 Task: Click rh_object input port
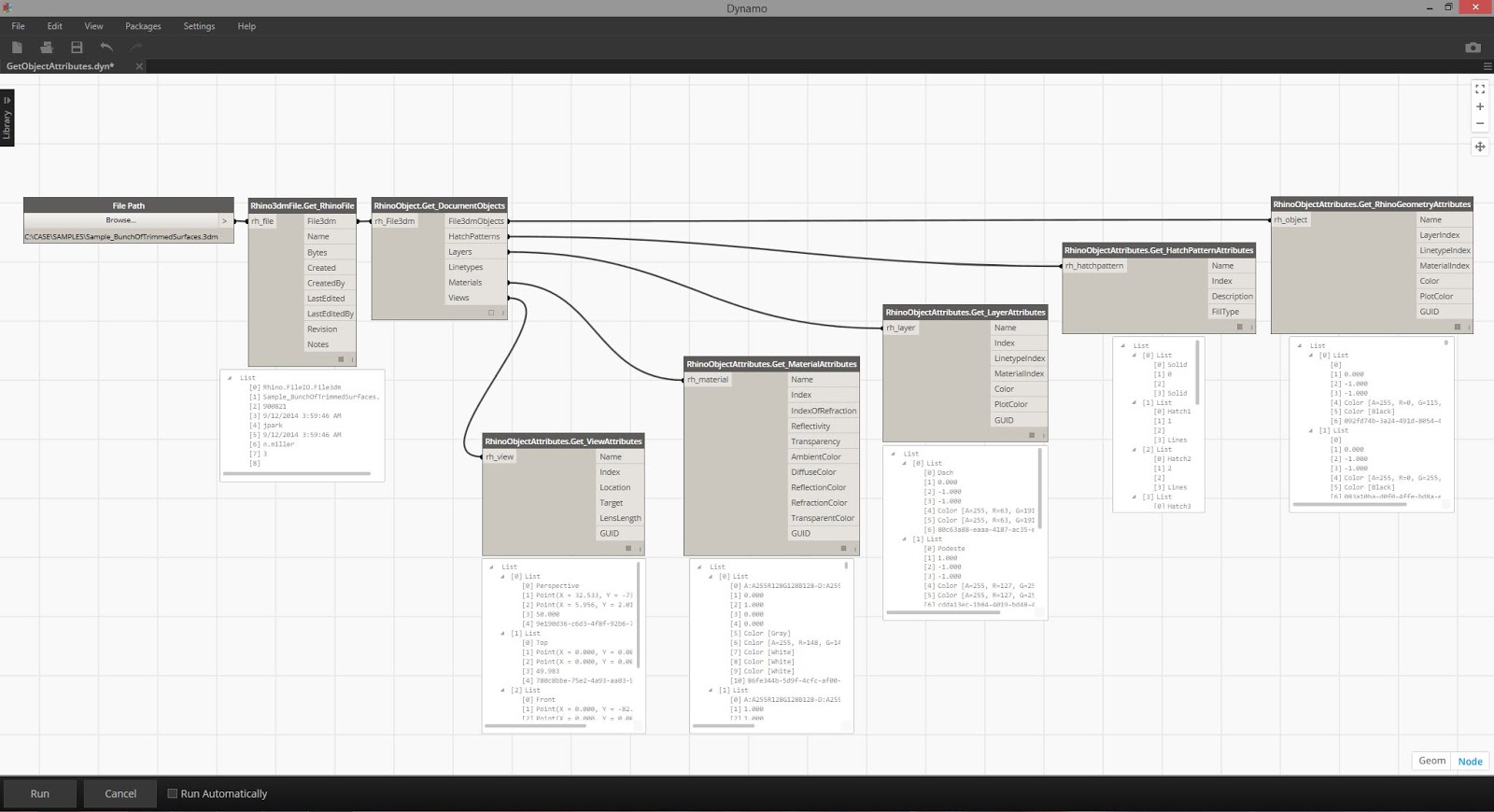(x=1291, y=220)
